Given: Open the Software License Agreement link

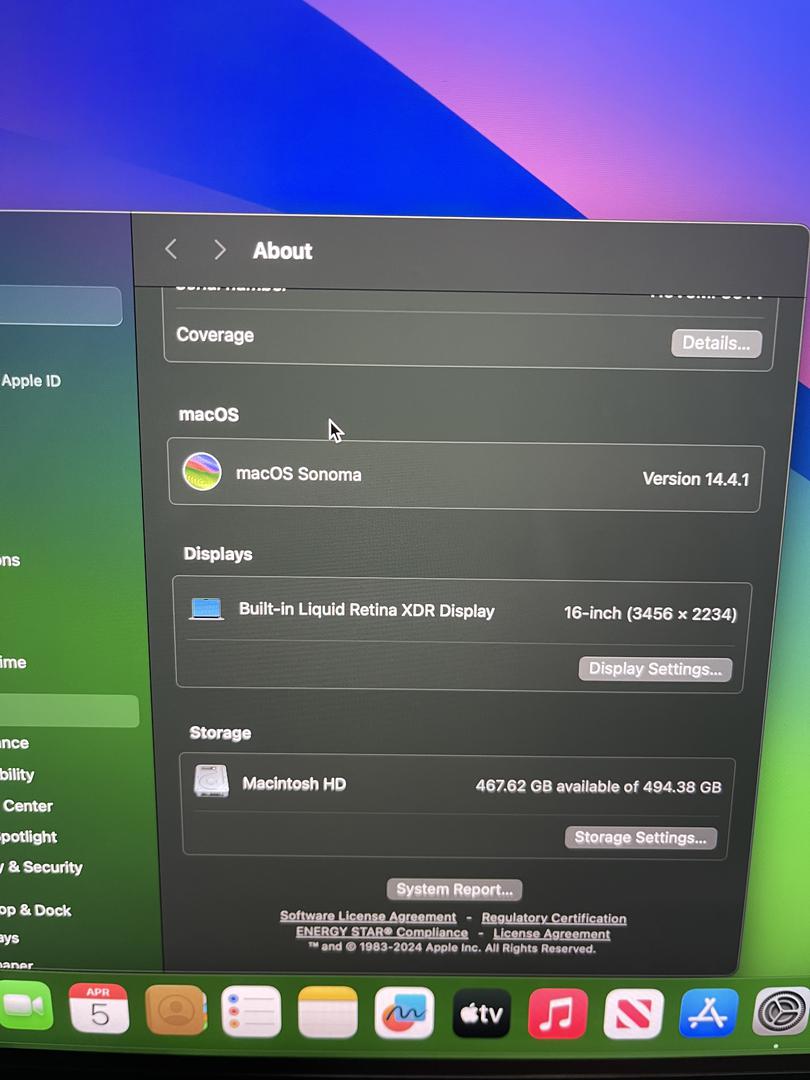Looking at the screenshot, I should 368,916.
